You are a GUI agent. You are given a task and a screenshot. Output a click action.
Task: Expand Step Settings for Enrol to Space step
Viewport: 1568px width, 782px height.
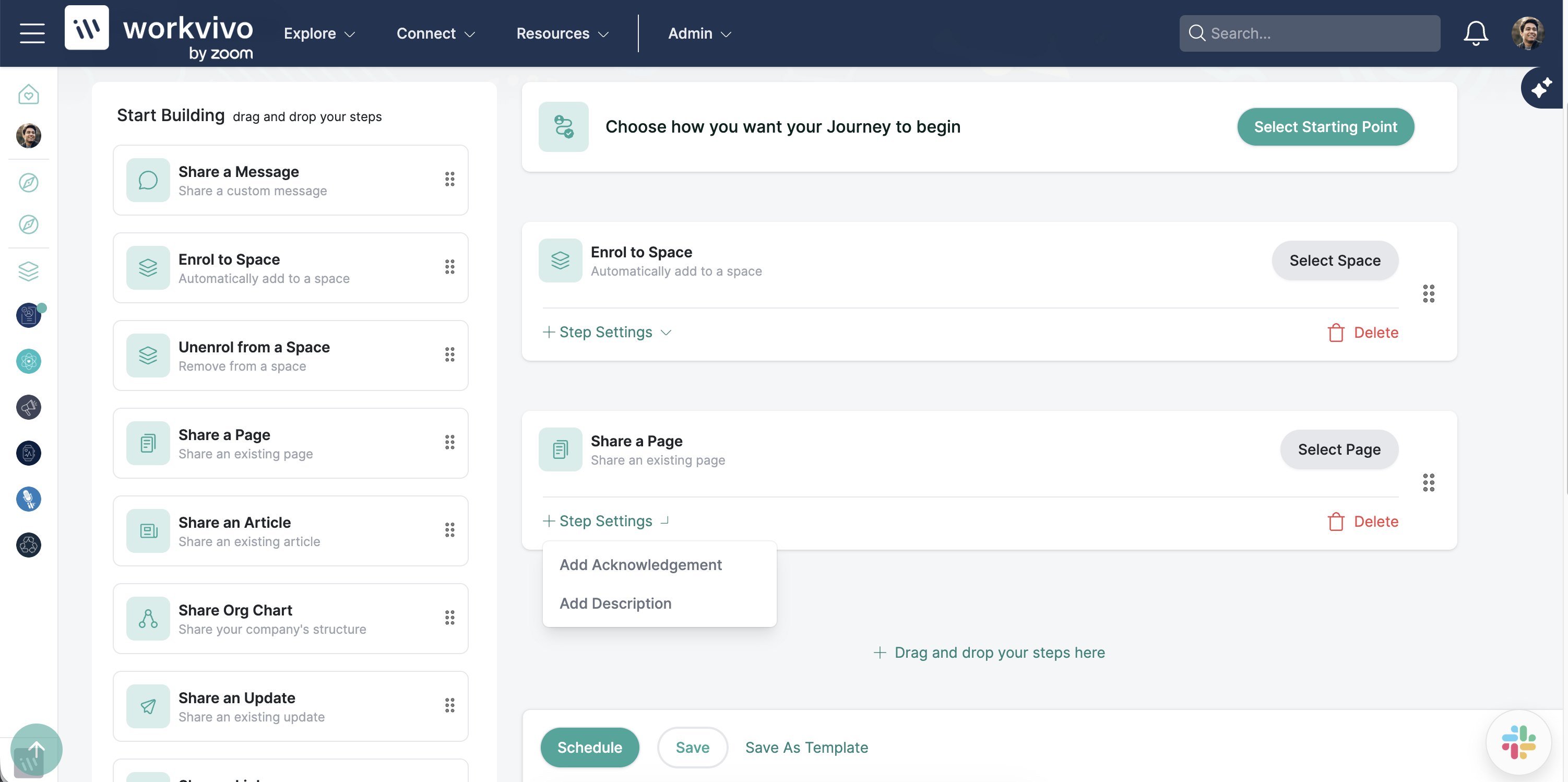coord(607,333)
